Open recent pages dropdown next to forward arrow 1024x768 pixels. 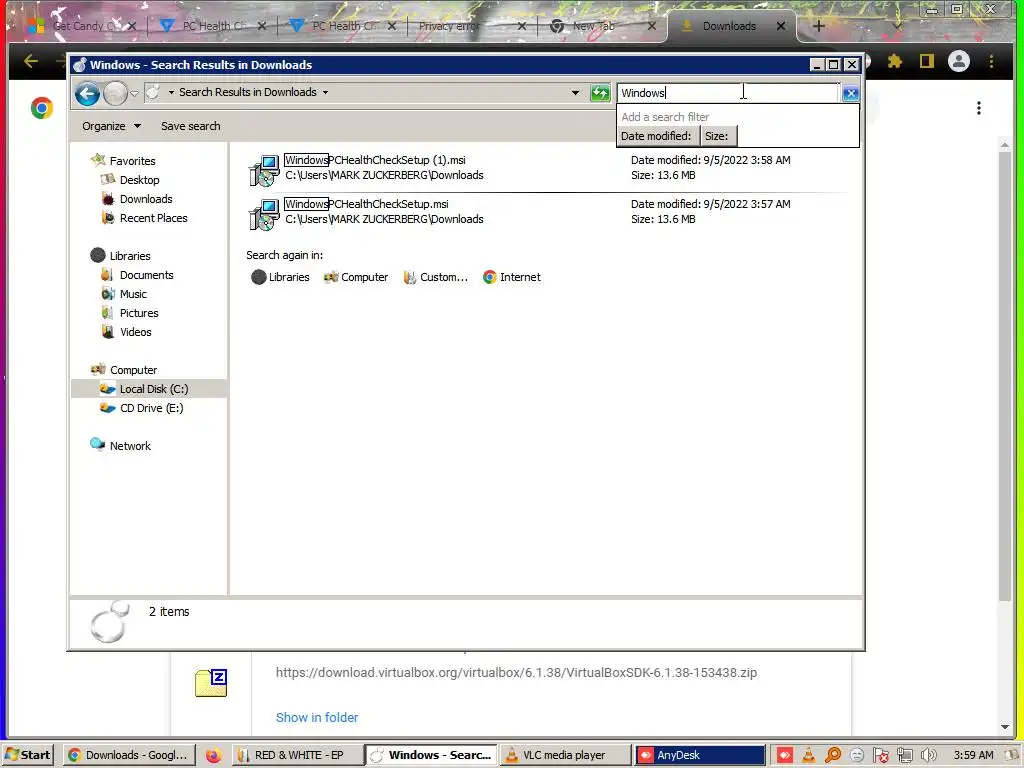coord(135,93)
